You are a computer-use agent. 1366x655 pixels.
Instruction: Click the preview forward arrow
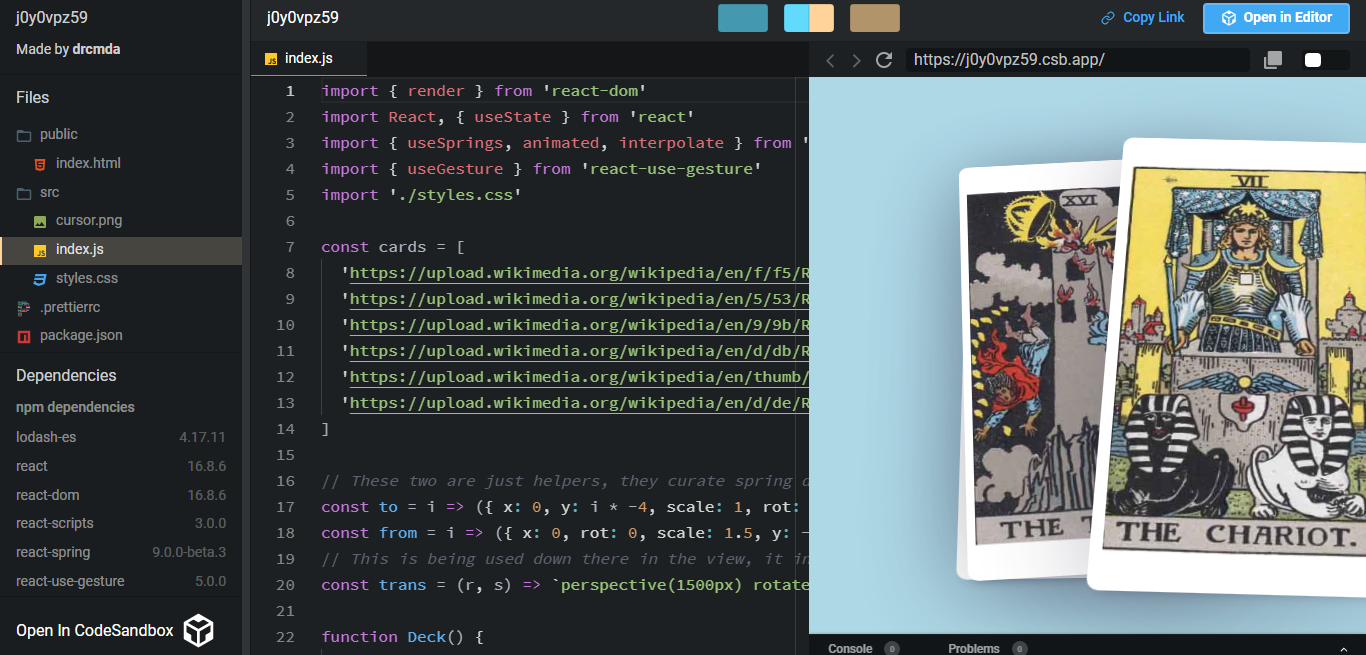[x=856, y=60]
